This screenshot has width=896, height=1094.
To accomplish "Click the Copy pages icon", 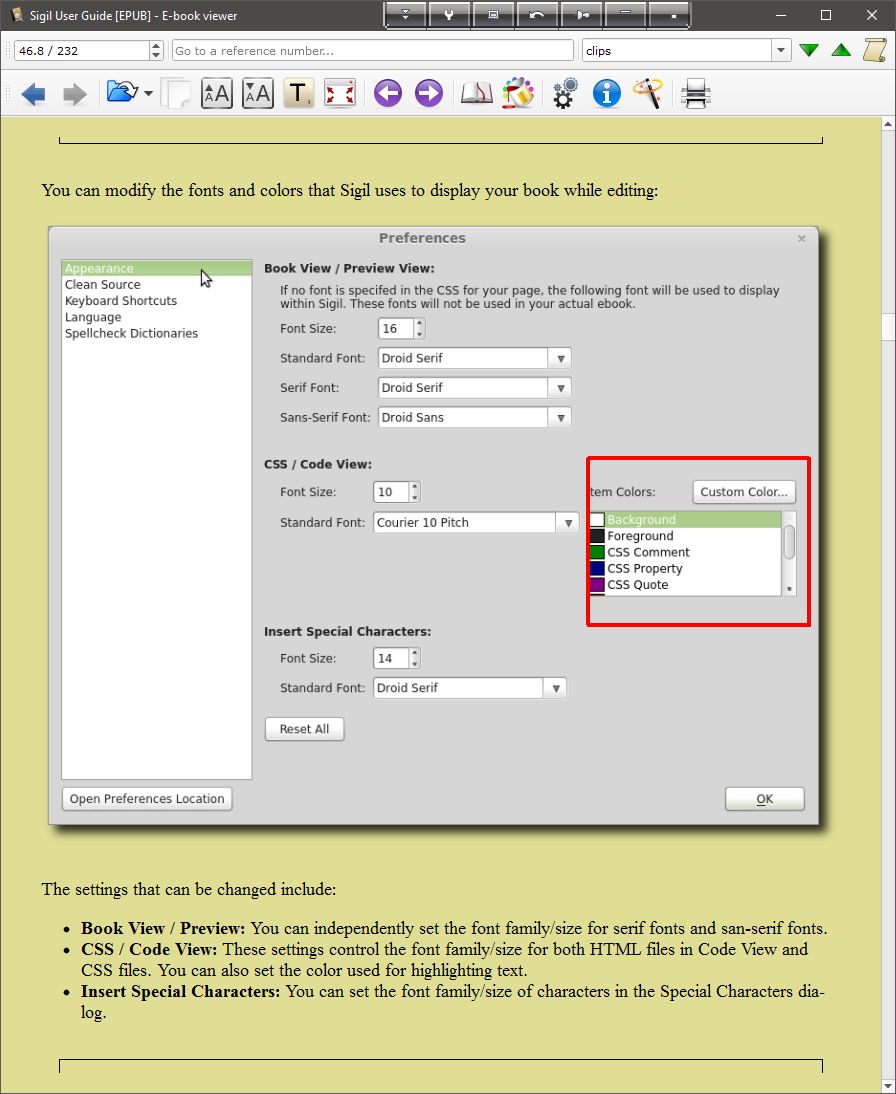I will click(176, 93).
